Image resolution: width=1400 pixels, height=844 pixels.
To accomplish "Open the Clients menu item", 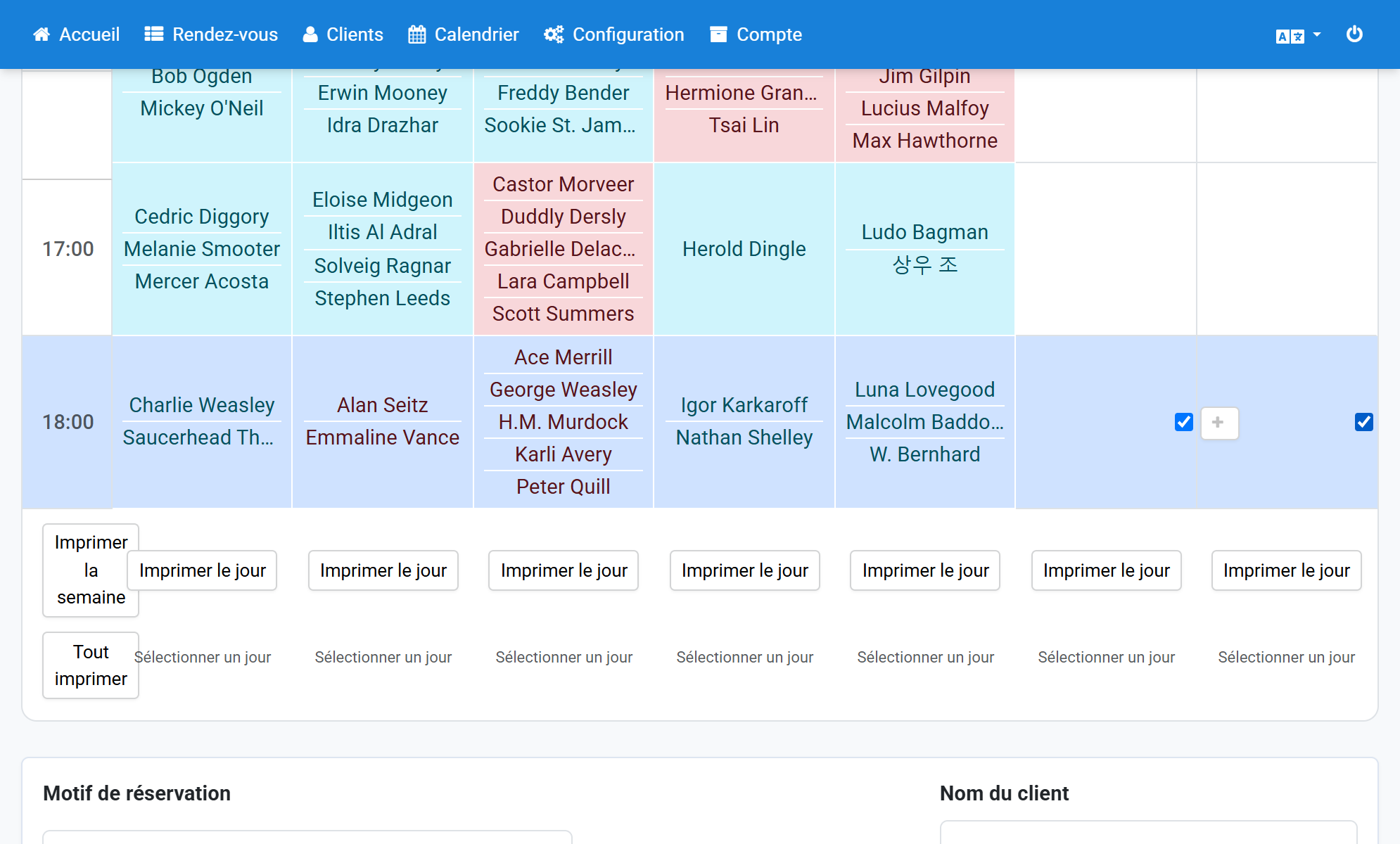I will (343, 34).
